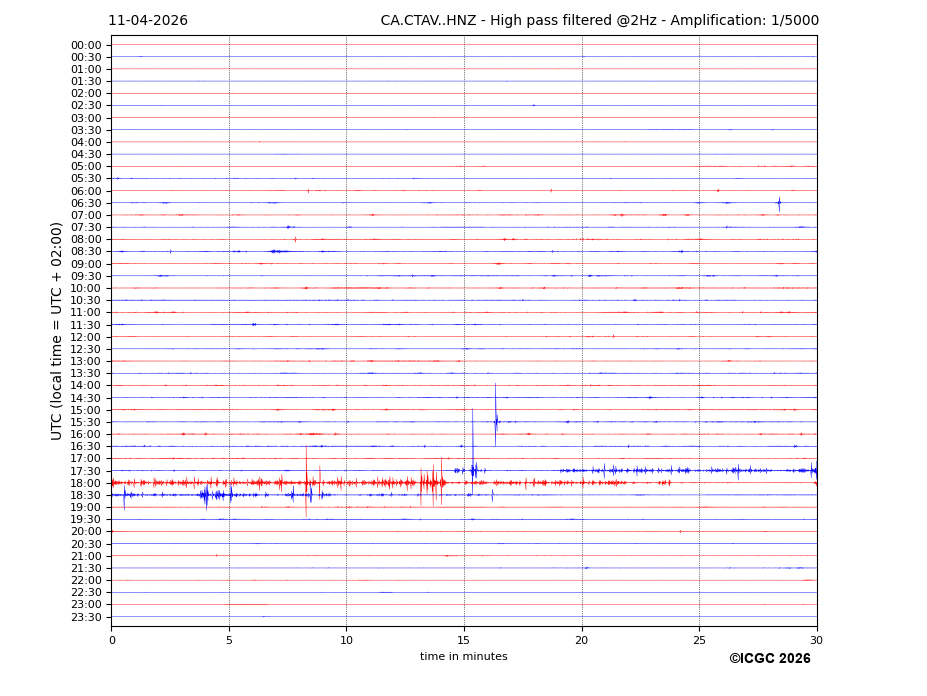Select the 15:30 row time label

coord(85,422)
